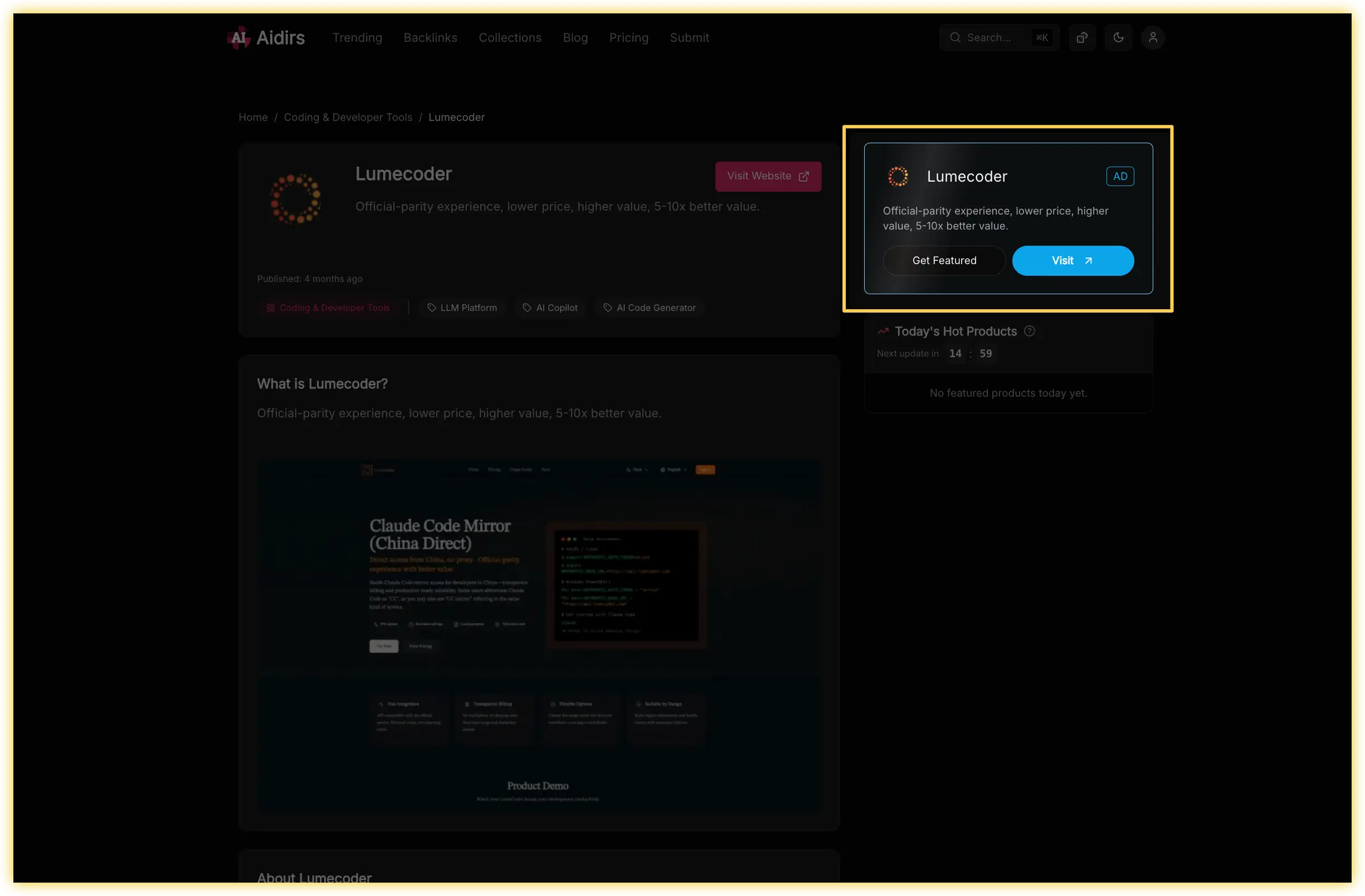
Task: Select the Submit nav item
Action: point(689,37)
